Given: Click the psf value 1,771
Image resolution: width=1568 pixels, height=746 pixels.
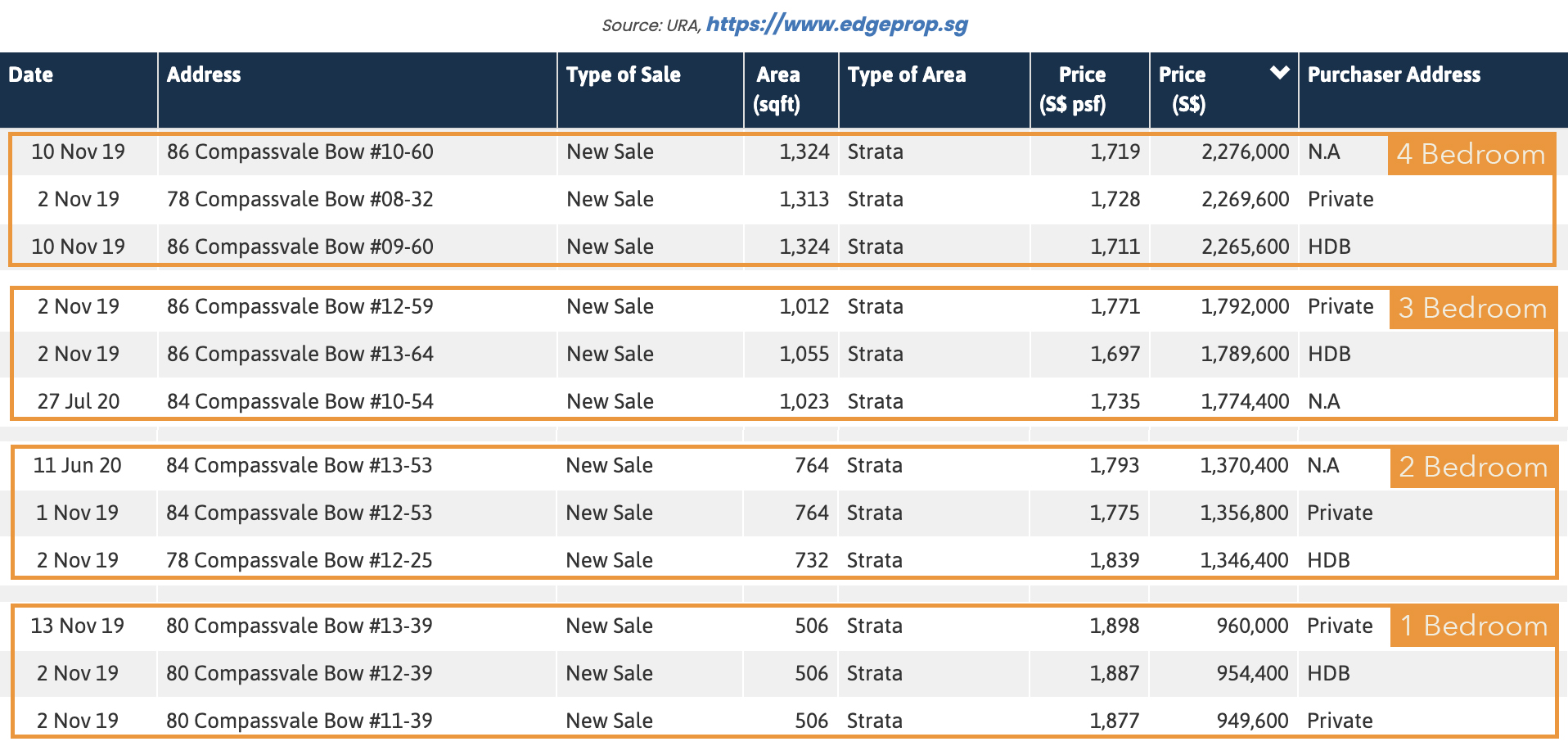Looking at the screenshot, I should pyautogui.click(x=1115, y=306).
